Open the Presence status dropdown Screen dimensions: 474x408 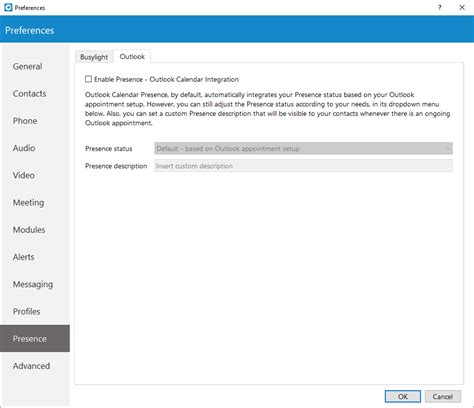[303, 148]
